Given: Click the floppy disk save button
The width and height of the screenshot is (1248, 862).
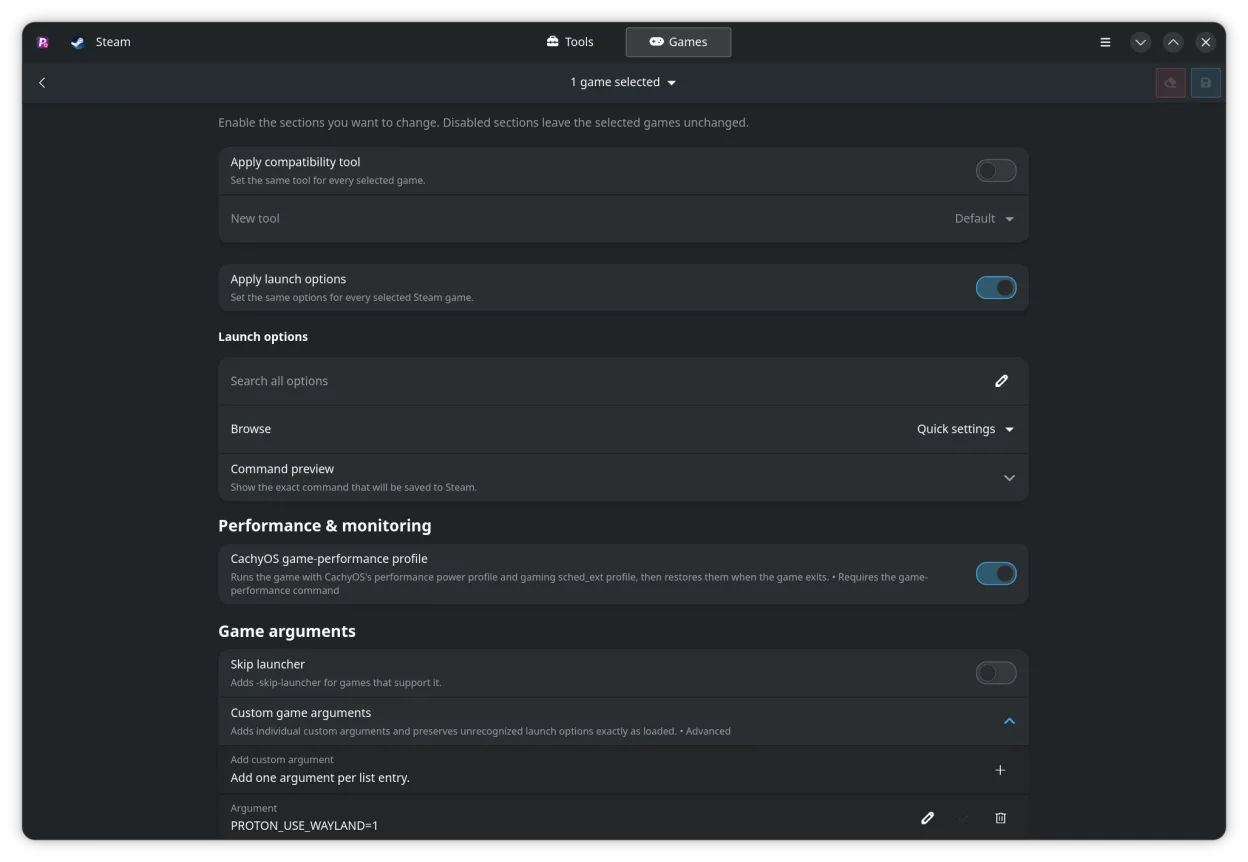Looking at the screenshot, I should [x=1205, y=83].
